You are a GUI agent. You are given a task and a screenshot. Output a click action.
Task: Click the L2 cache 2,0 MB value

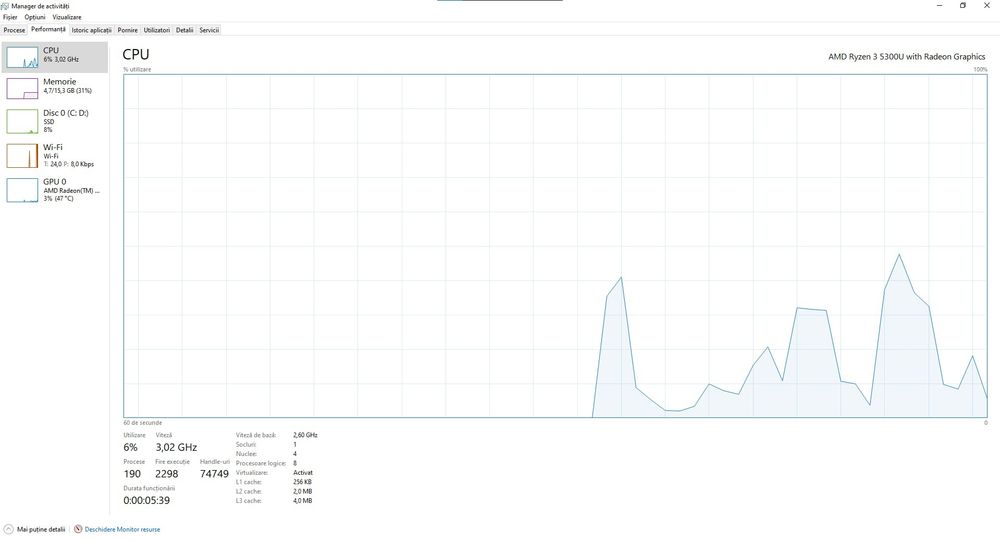pos(302,492)
